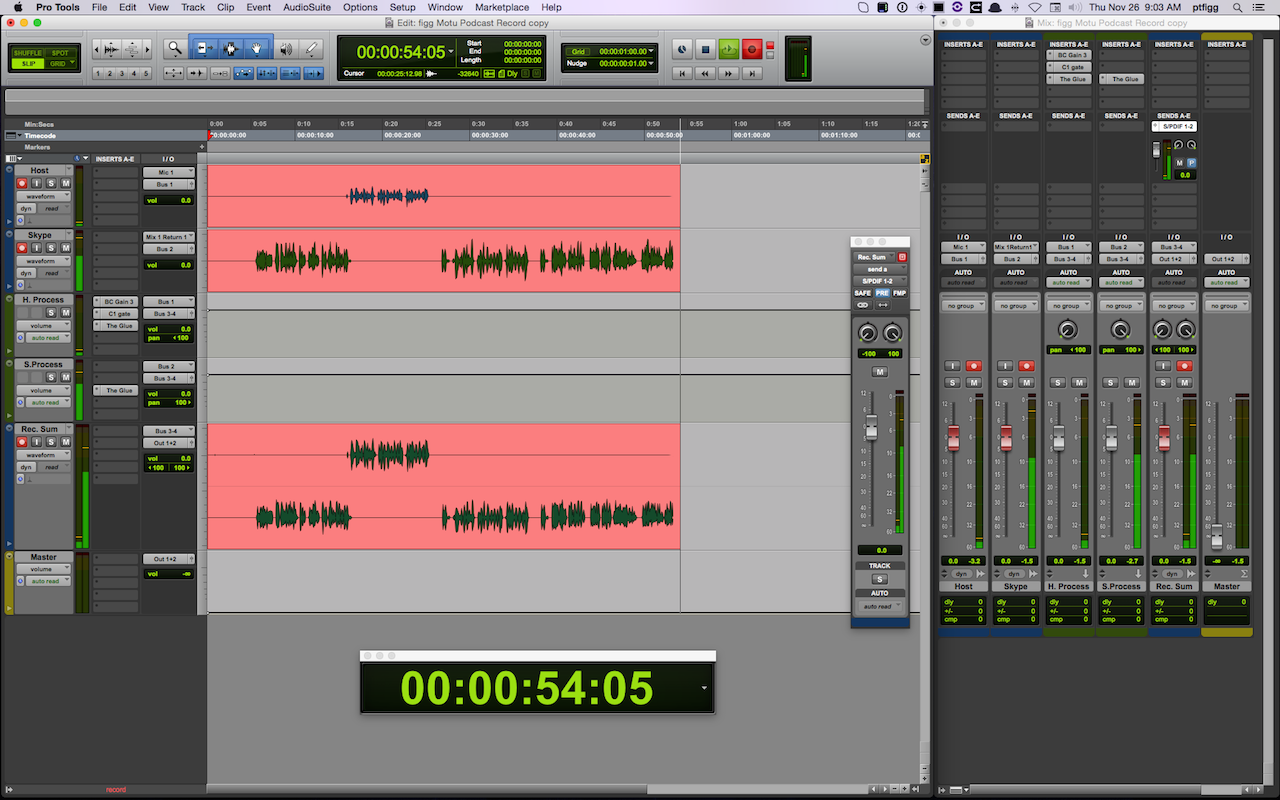Open the Track menu
This screenshot has height=800, width=1280.
point(193,7)
